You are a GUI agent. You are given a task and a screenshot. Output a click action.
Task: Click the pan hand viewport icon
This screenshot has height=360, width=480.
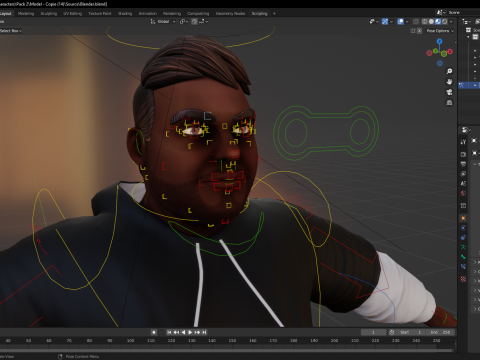tap(449, 82)
